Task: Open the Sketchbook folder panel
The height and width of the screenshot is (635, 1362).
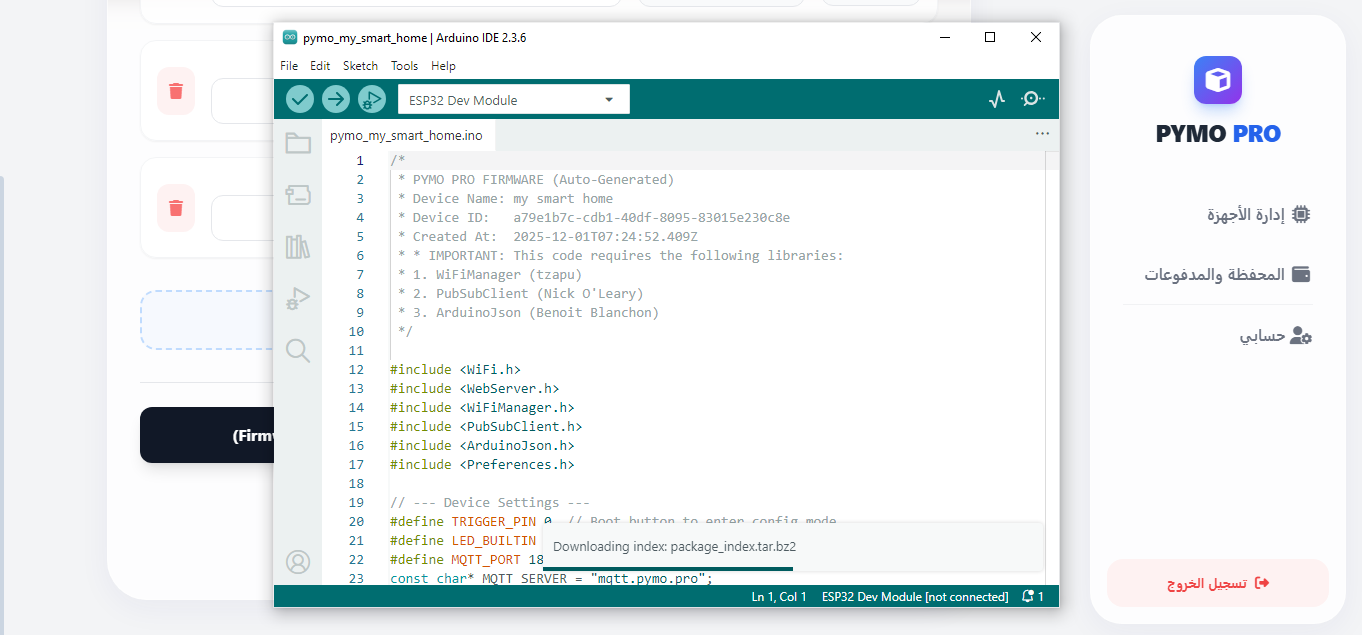Action: 298,143
